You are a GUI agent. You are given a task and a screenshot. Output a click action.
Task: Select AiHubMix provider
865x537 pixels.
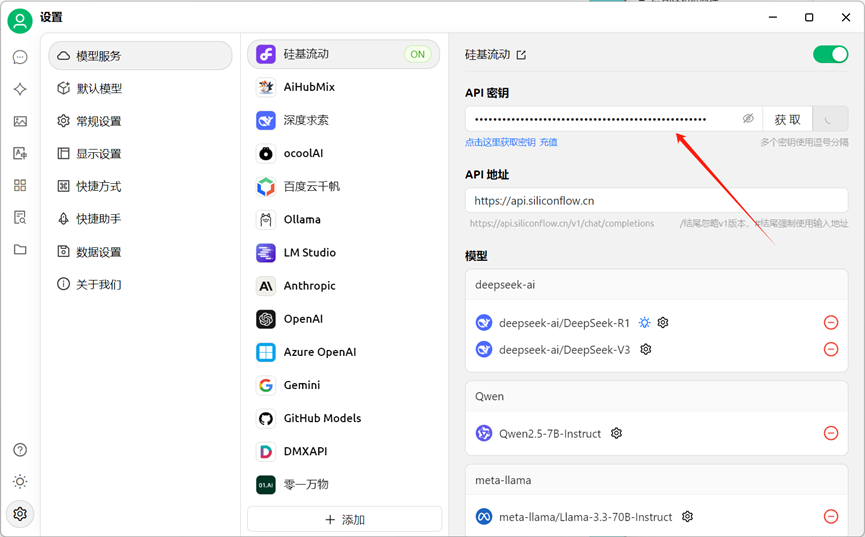344,87
